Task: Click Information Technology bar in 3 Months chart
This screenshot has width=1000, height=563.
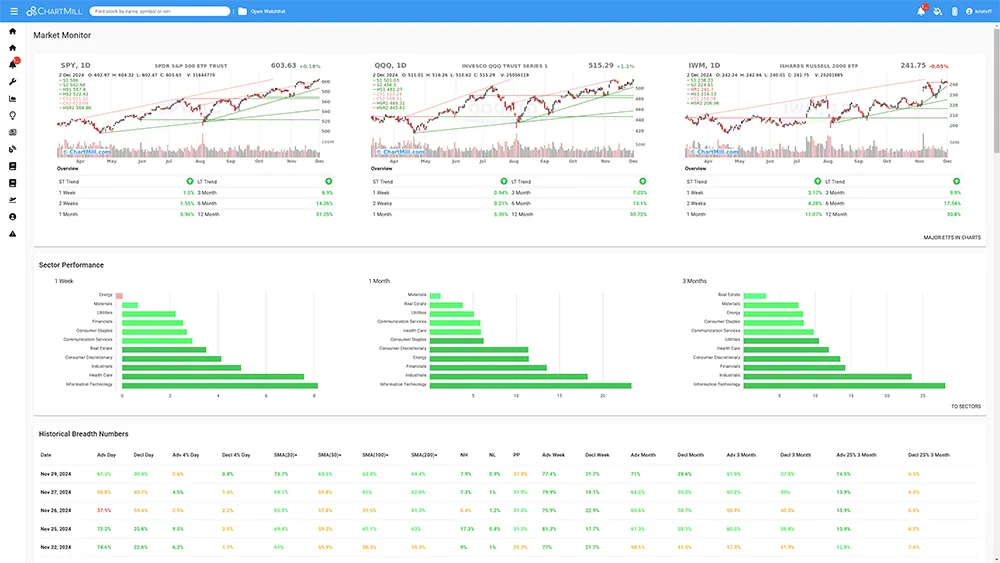Action: pyautogui.click(x=844, y=385)
